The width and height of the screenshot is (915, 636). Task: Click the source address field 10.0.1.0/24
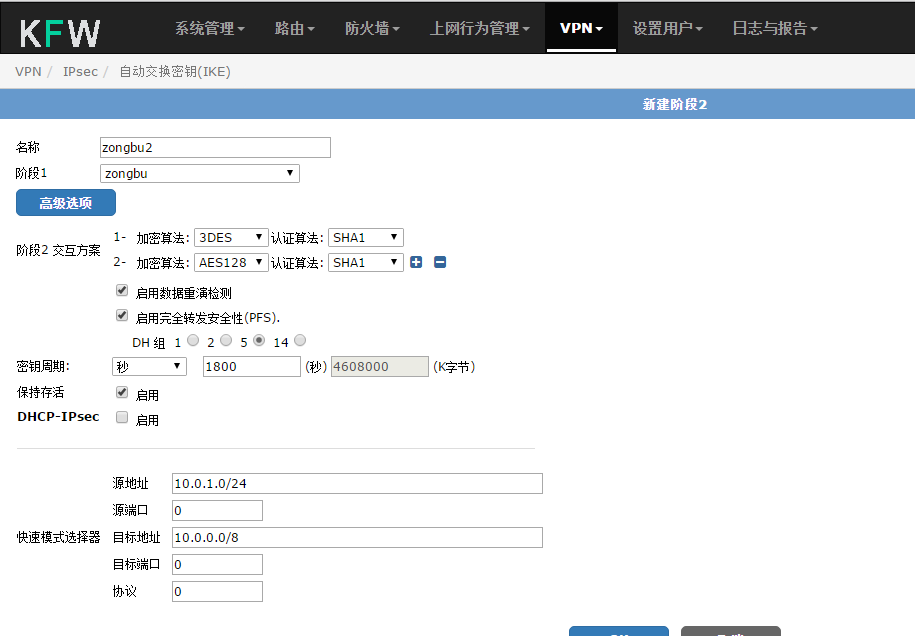click(357, 484)
